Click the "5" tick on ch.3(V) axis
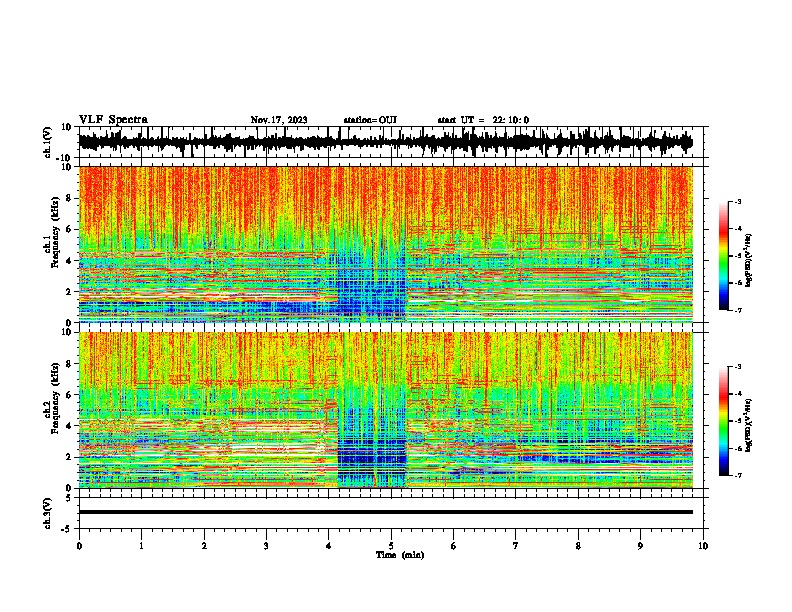Screen dimensions: 792x612 [69, 497]
